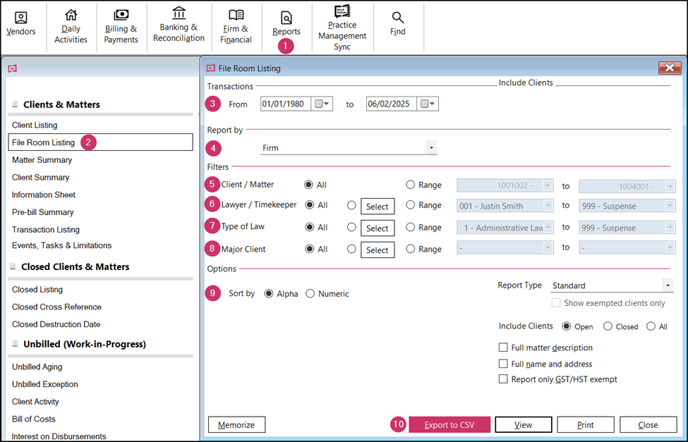Screen dimensions: 688x442
Task: Choose Range for Major Client
Action: pyautogui.click(x=410, y=249)
